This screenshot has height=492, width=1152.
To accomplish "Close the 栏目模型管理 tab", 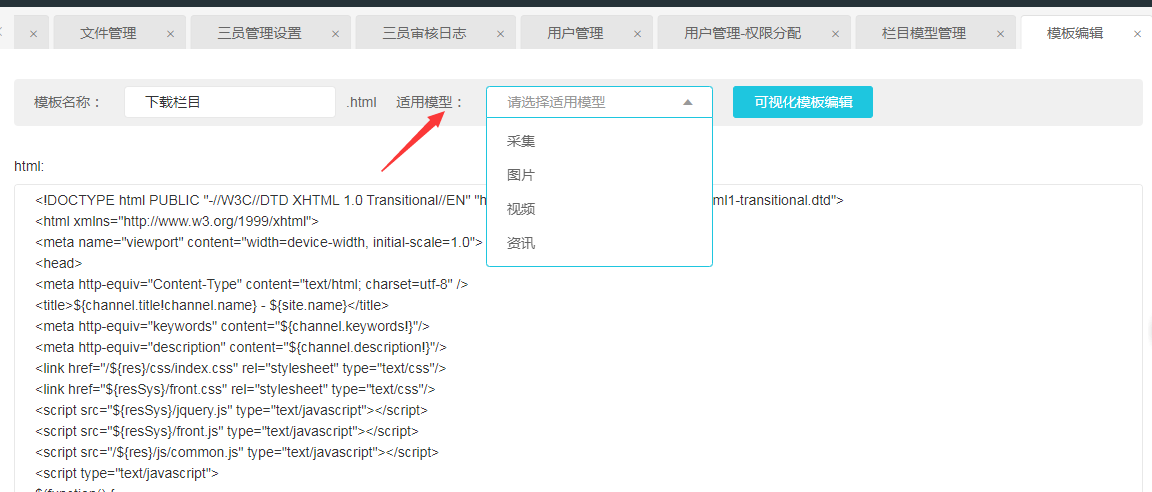I will (x=1001, y=34).
